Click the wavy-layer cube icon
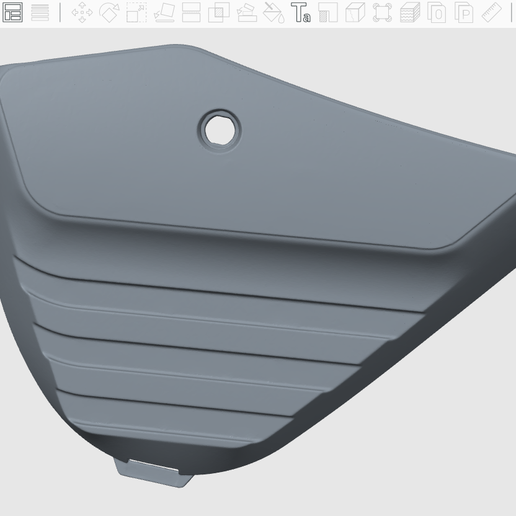 [410, 12]
